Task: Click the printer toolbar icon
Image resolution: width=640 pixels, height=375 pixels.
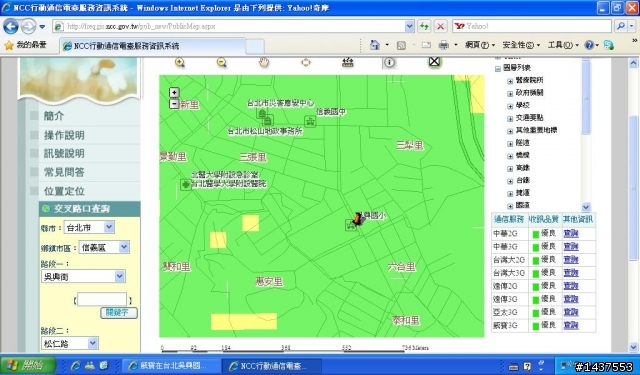Action: pyautogui.click(x=444, y=45)
